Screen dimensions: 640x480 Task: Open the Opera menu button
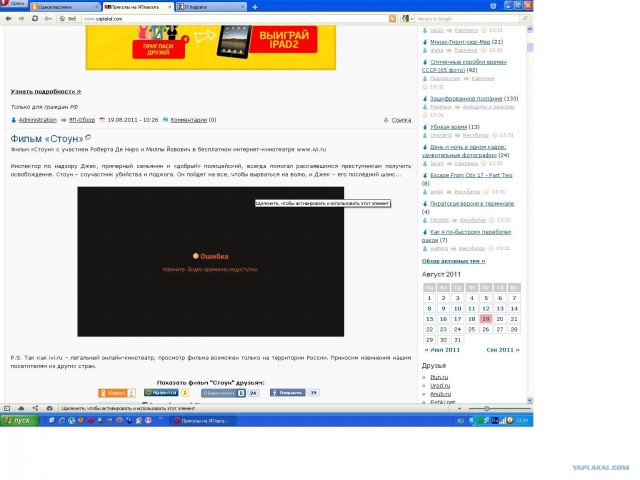[13, 4]
